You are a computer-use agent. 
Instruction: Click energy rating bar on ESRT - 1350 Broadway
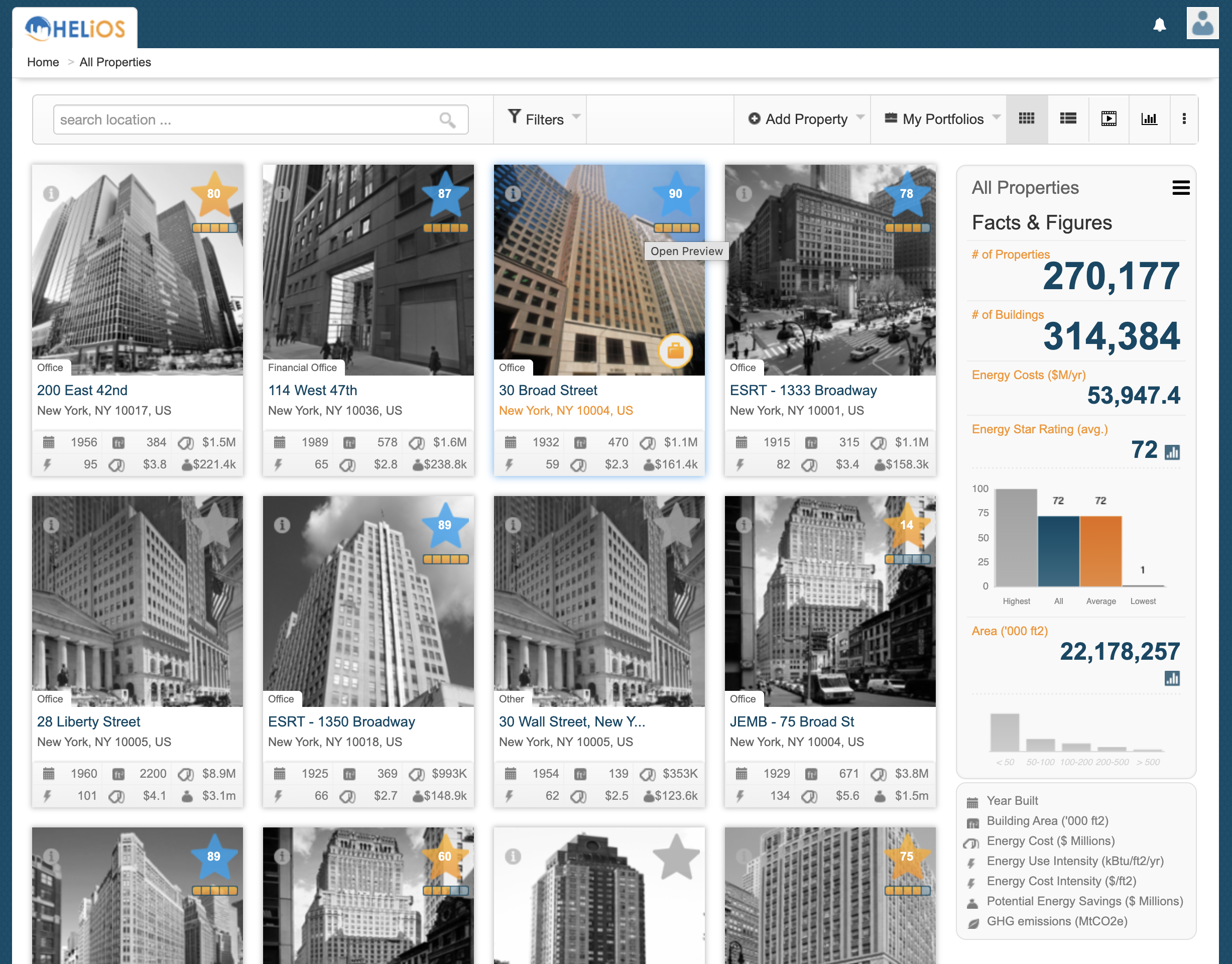click(445, 559)
